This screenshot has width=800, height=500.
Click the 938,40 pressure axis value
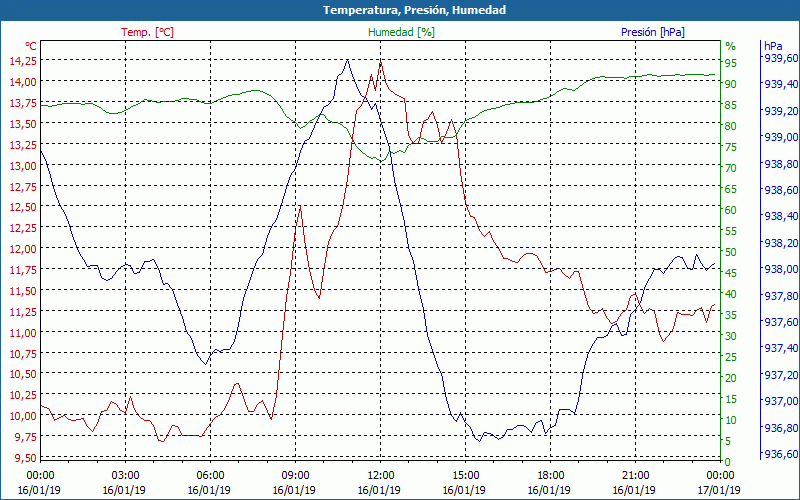click(781, 216)
